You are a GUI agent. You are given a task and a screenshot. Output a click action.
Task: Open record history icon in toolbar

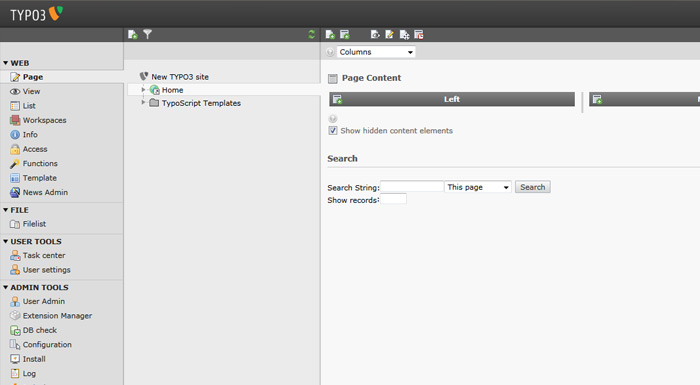(419, 34)
